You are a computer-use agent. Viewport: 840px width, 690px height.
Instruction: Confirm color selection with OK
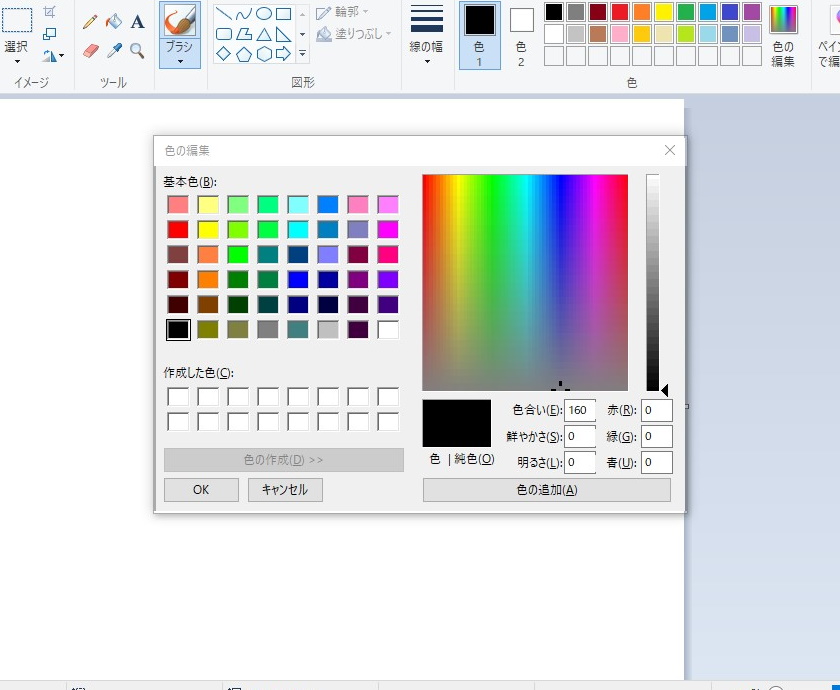(200, 490)
